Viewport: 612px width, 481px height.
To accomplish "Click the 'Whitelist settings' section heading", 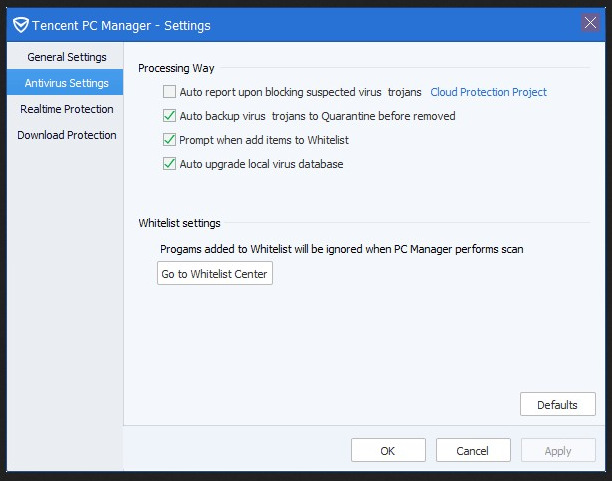I will tap(179, 223).
